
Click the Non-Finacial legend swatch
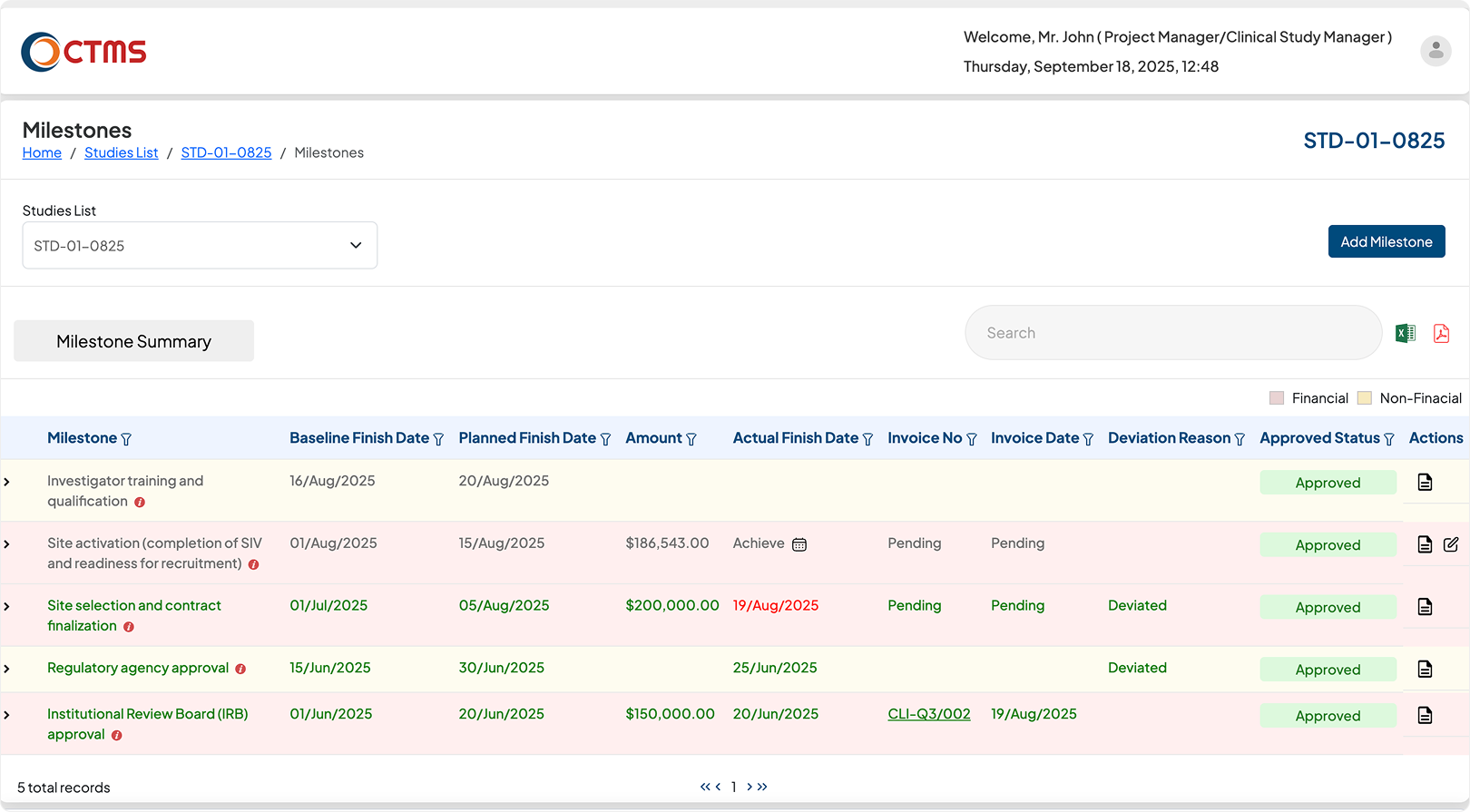pyautogui.click(x=1365, y=398)
